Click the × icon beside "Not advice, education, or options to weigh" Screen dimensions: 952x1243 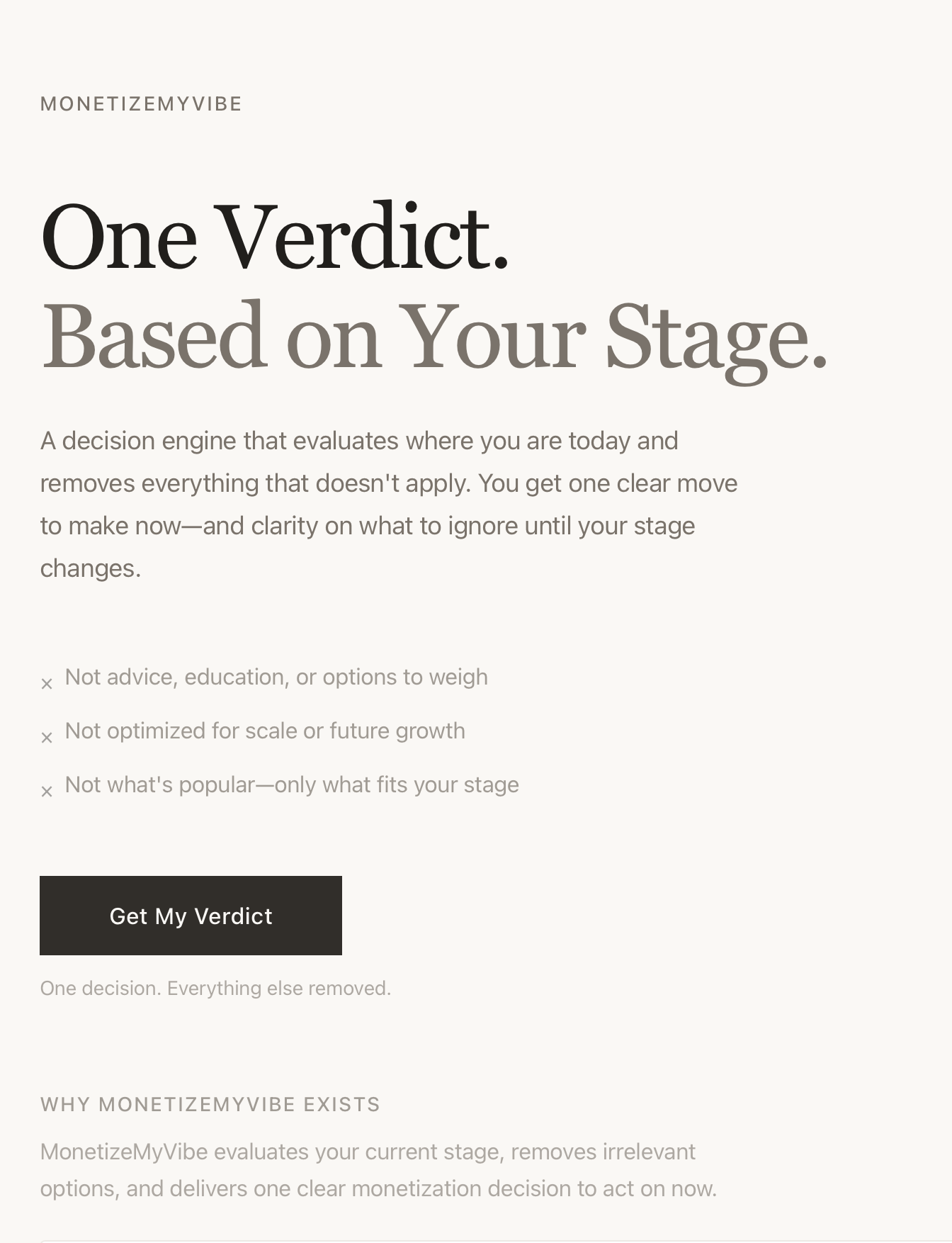pos(48,683)
